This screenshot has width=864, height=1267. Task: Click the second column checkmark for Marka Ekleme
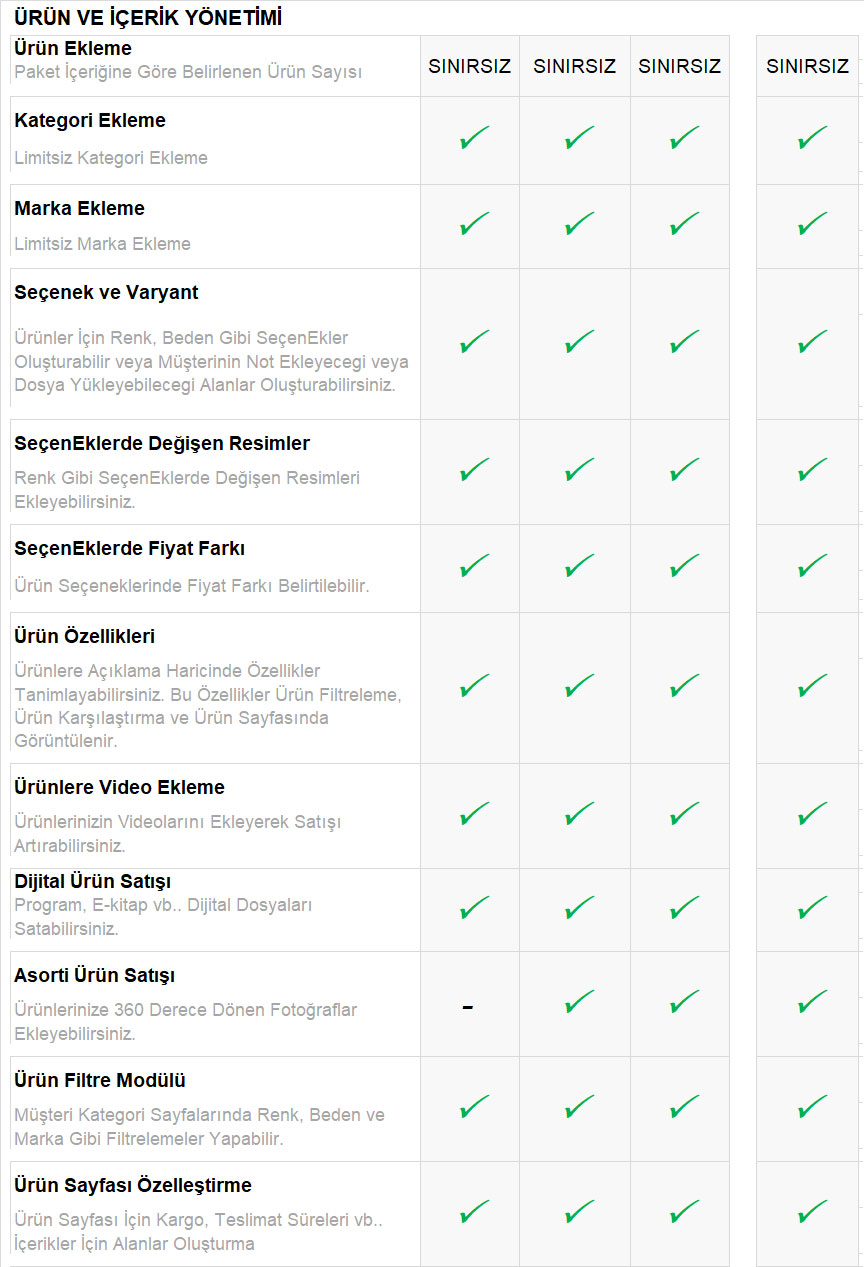pyautogui.click(x=579, y=223)
